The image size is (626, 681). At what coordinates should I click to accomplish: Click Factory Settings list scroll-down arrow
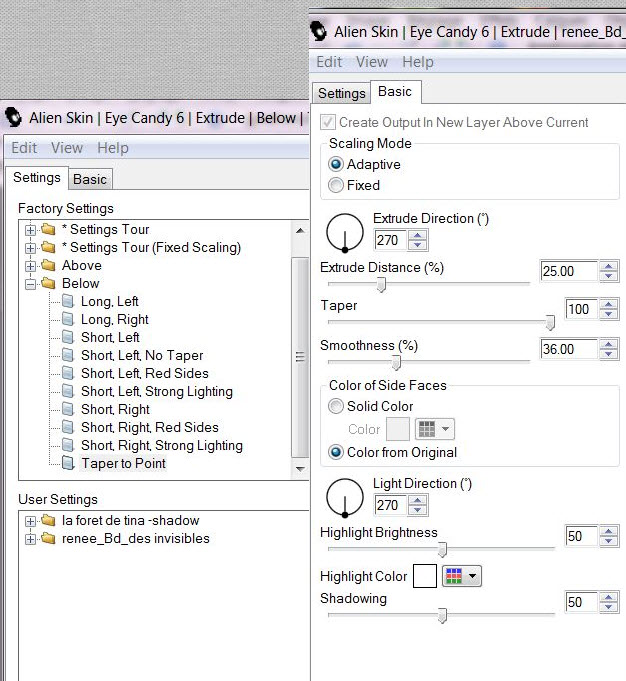coord(300,469)
